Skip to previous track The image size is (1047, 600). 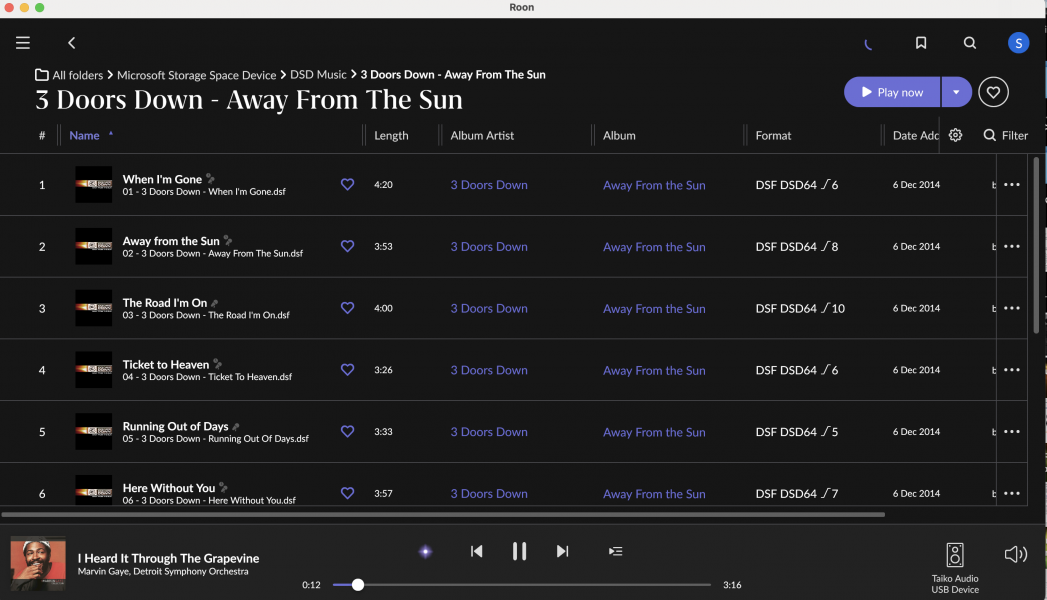click(x=476, y=551)
